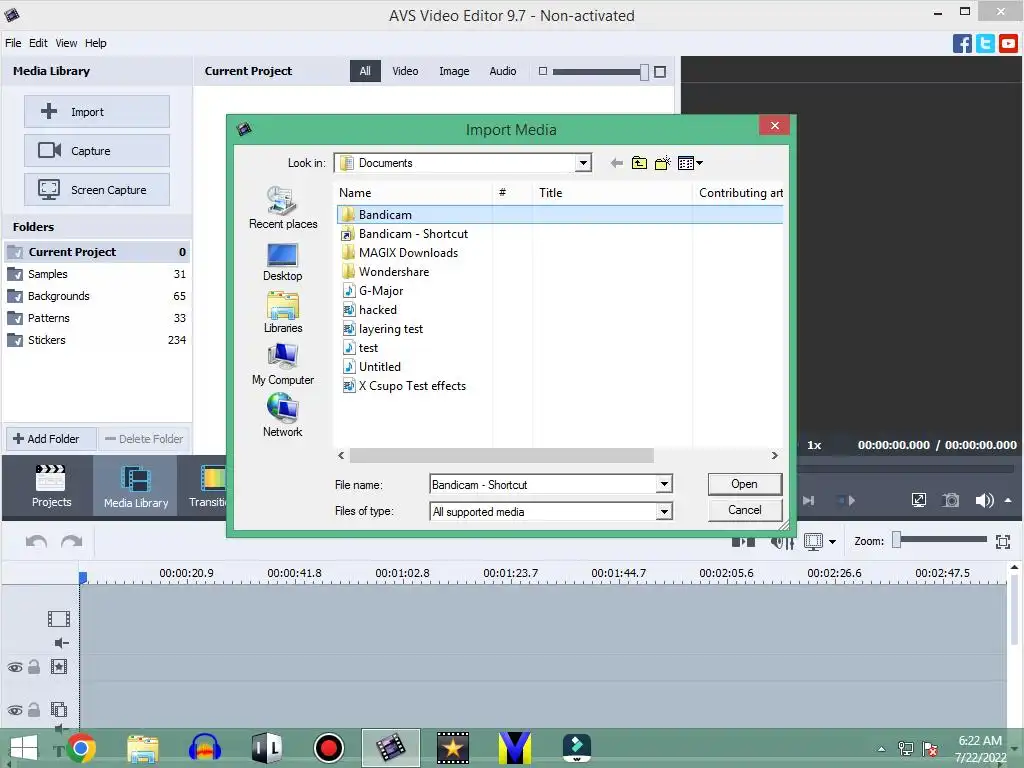The height and width of the screenshot is (768, 1024).
Task: Open Recent places in Import Media sidebar
Action: (283, 208)
